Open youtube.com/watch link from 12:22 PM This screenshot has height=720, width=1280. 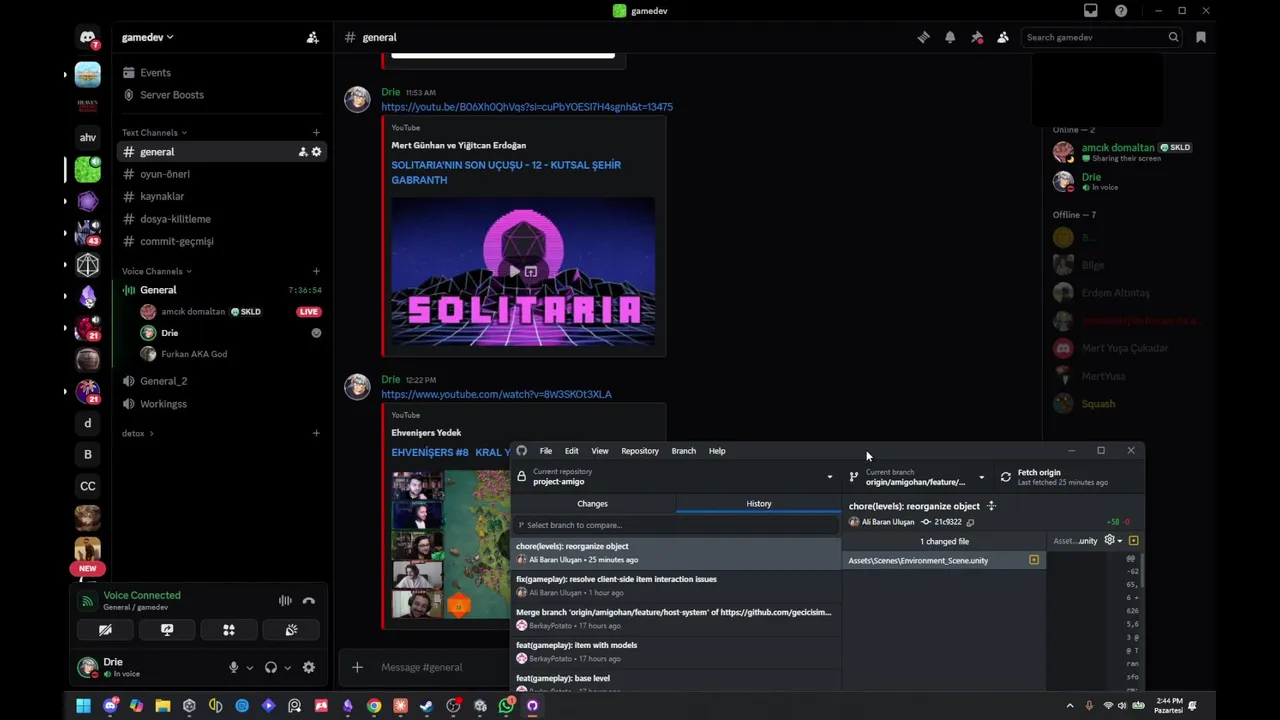click(x=496, y=394)
